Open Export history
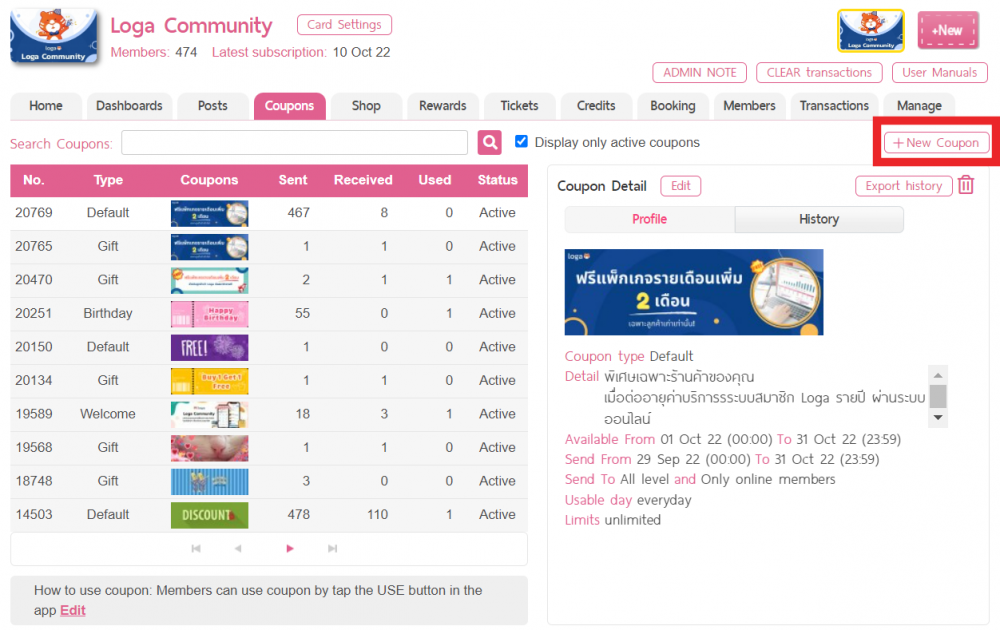1000x630 pixels. (x=903, y=186)
